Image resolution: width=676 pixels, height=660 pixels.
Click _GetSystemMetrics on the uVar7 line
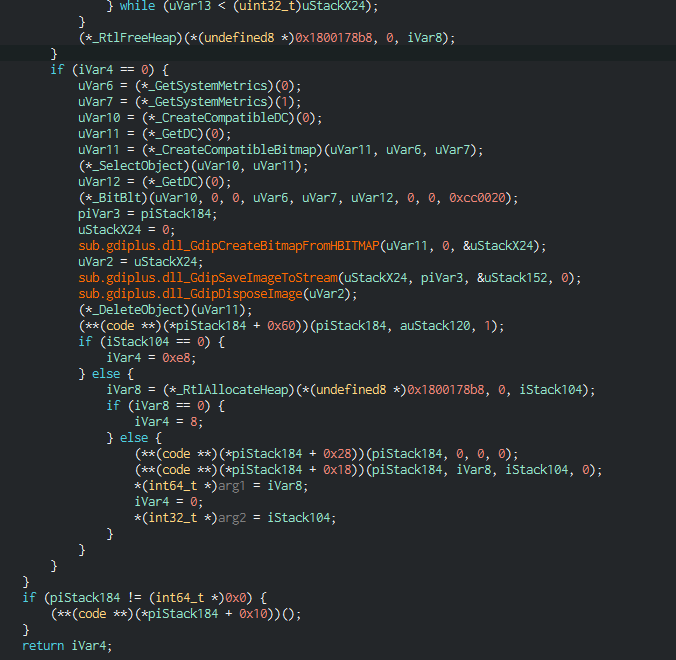pyautogui.click(x=208, y=102)
